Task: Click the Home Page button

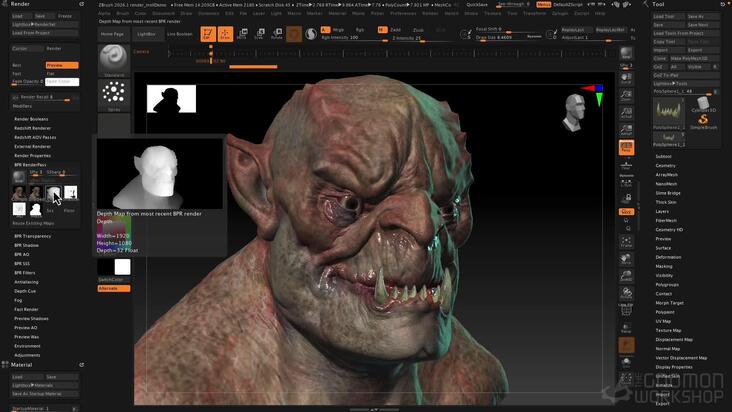Action: coord(113,34)
